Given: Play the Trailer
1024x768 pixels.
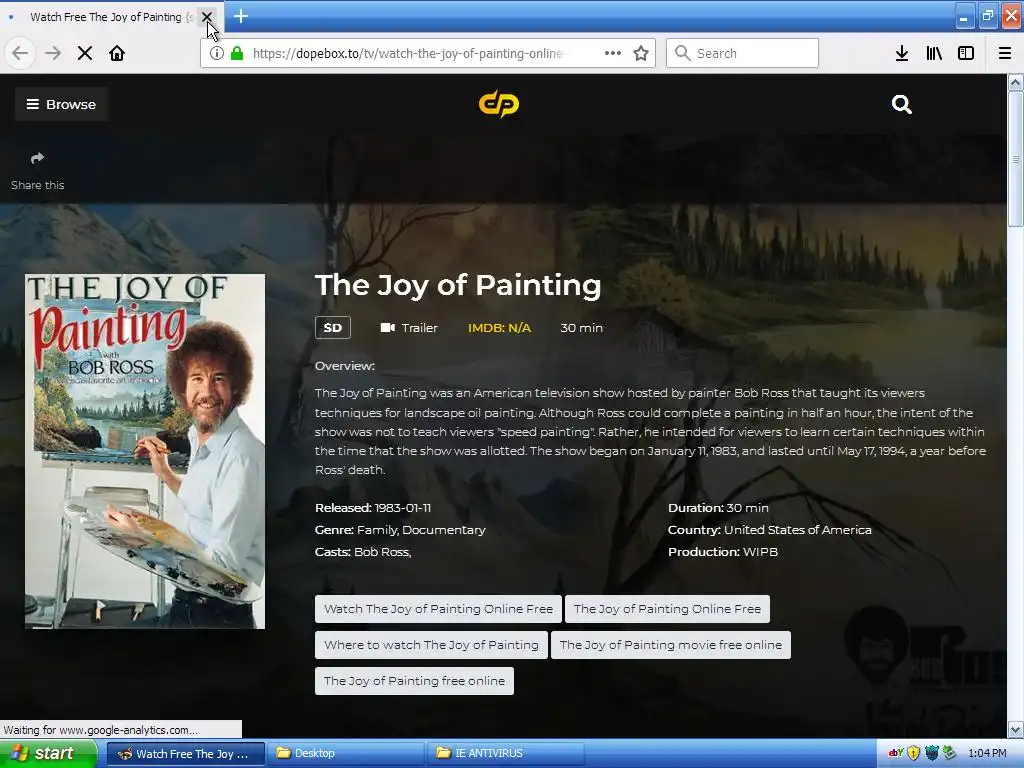Looking at the screenshot, I should 409,328.
